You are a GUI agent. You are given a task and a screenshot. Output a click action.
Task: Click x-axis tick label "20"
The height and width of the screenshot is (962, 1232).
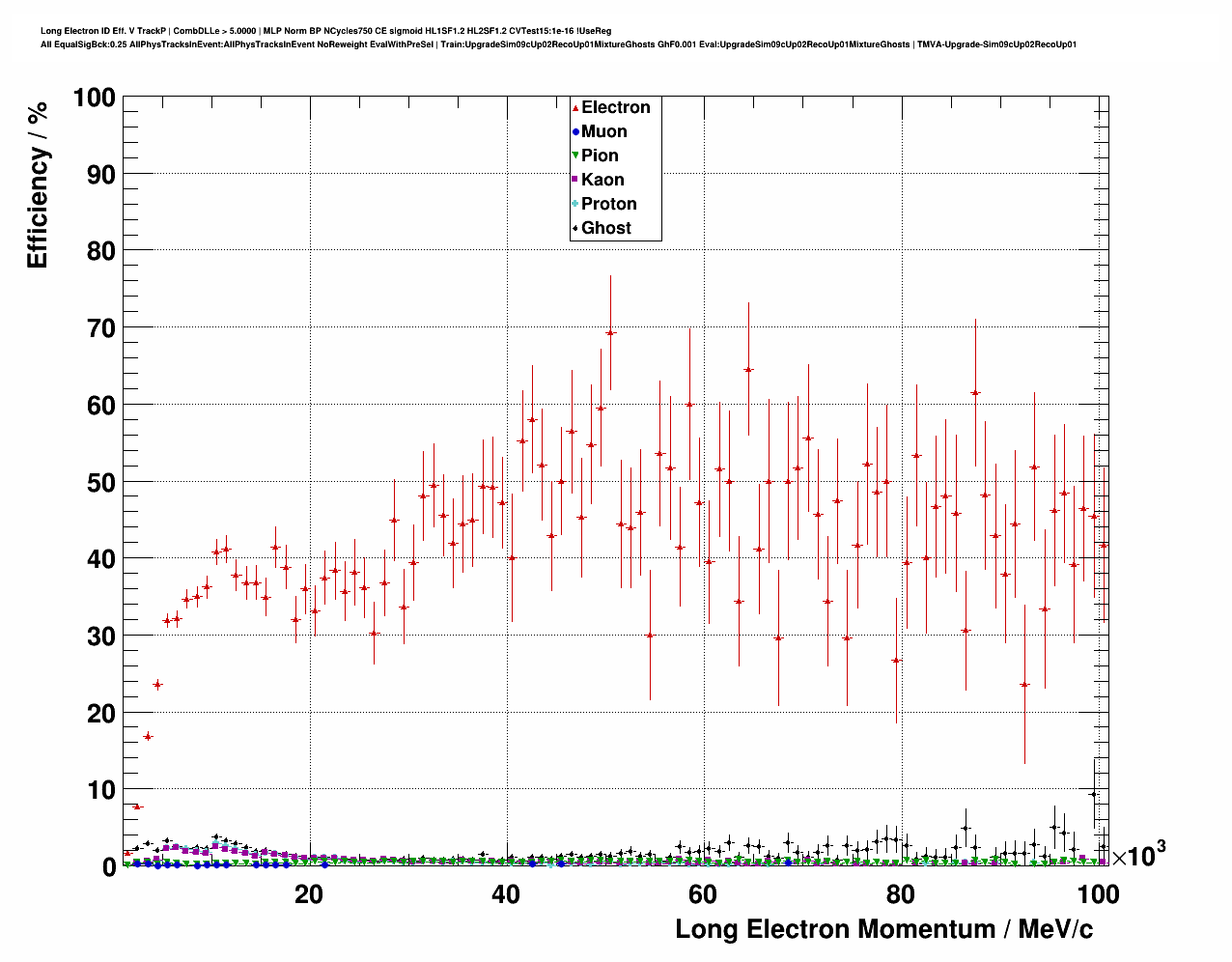[309, 894]
